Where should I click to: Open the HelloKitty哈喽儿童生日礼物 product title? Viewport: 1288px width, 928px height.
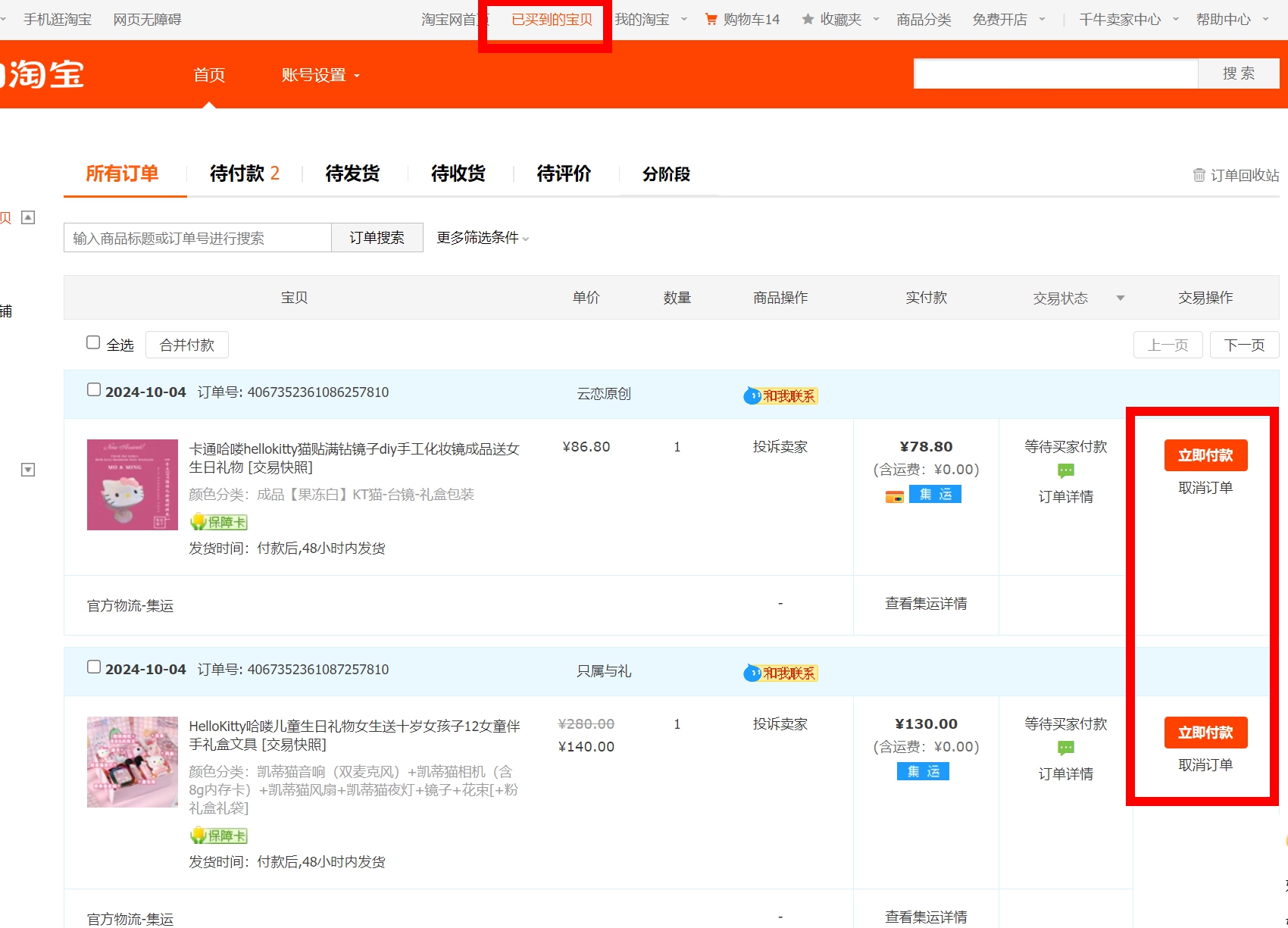[355, 735]
